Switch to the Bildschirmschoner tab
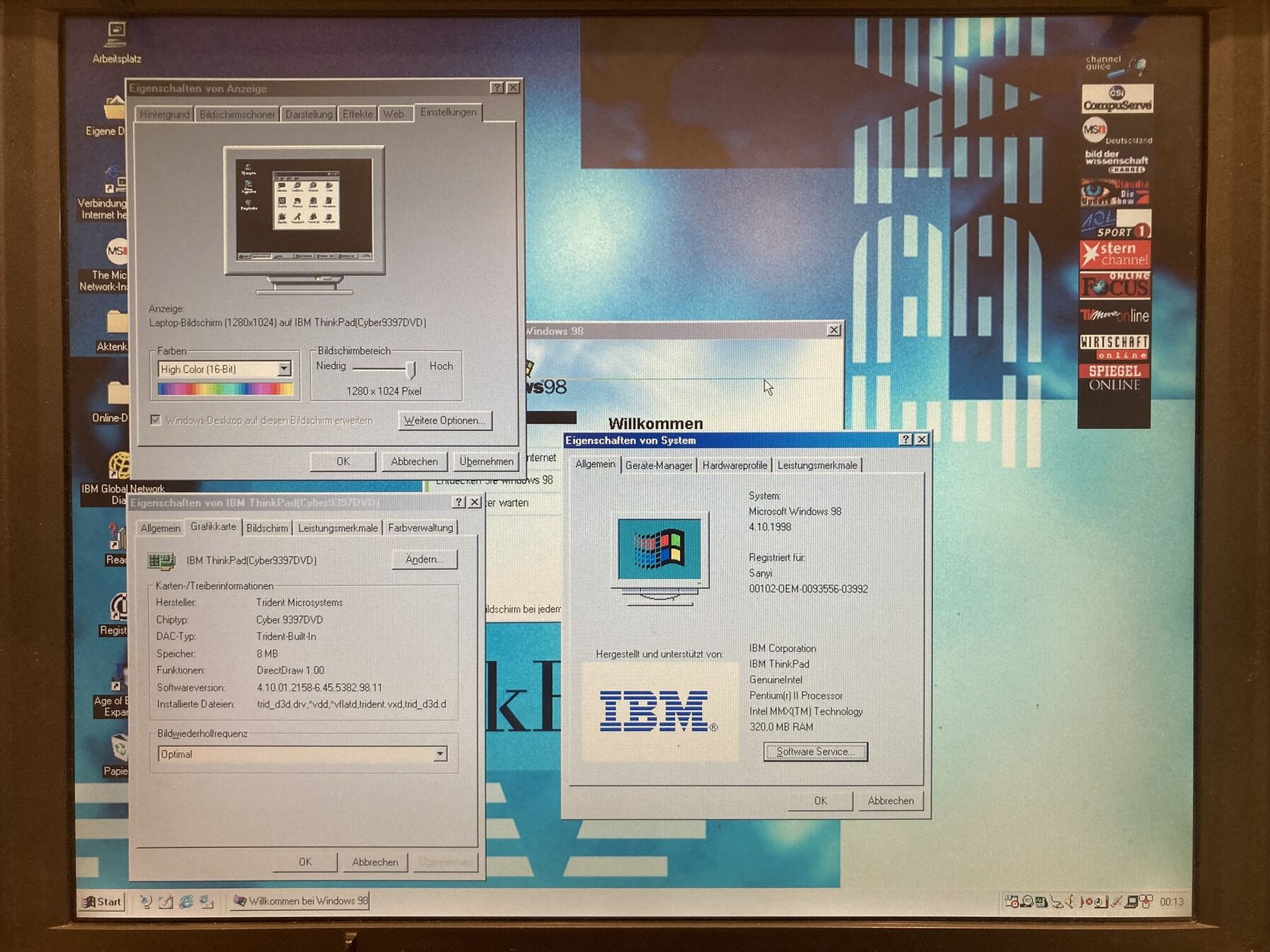Screen dimensions: 1270x952 pyautogui.click(x=237, y=114)
